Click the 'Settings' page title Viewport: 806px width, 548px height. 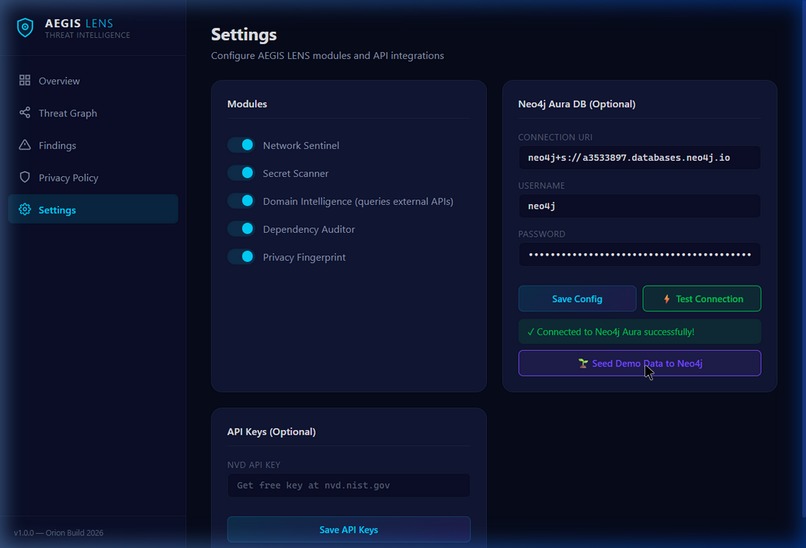click(x=244, y=34)
